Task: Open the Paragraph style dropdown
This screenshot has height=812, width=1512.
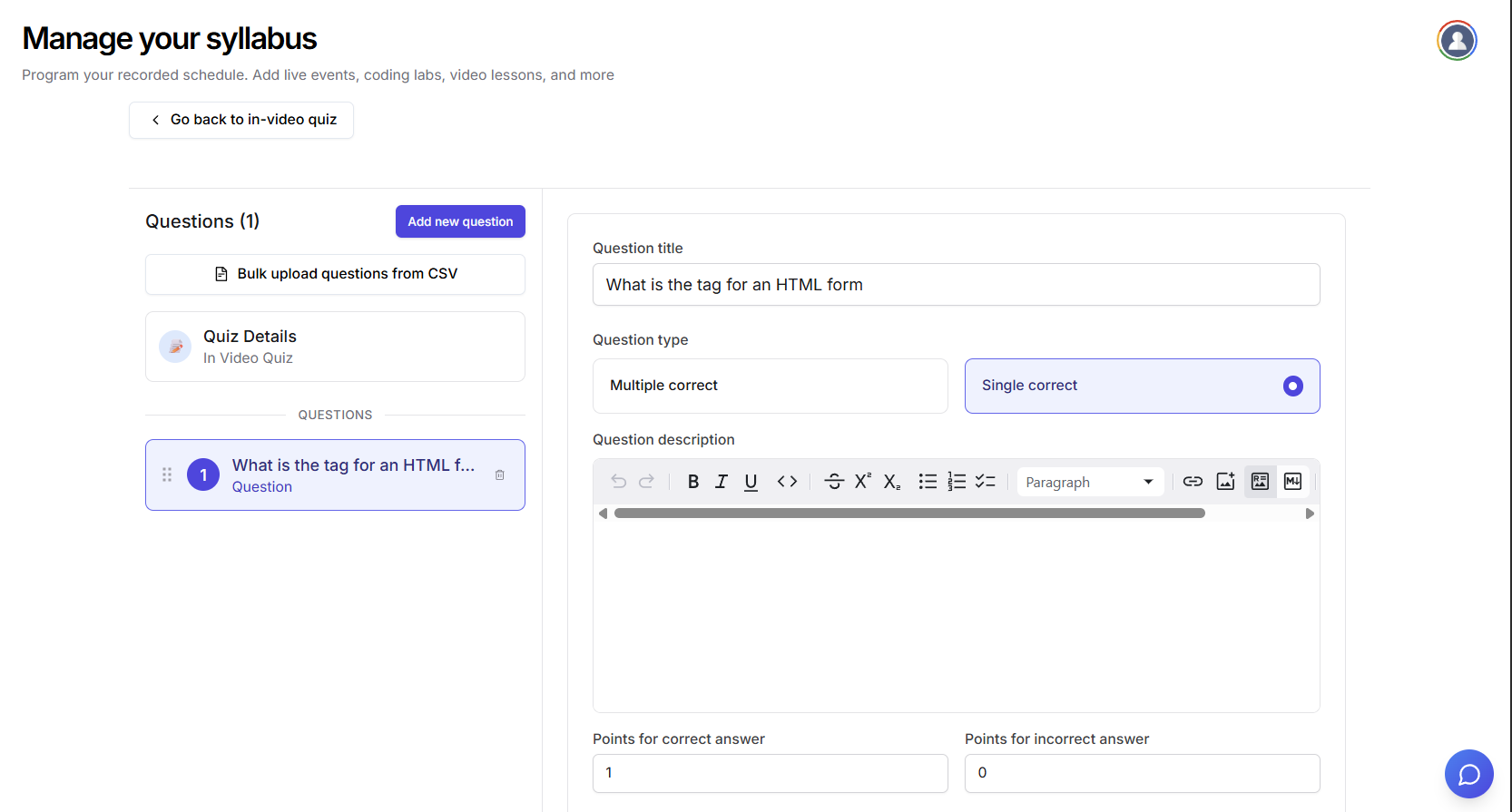Action: [1088, 482]
